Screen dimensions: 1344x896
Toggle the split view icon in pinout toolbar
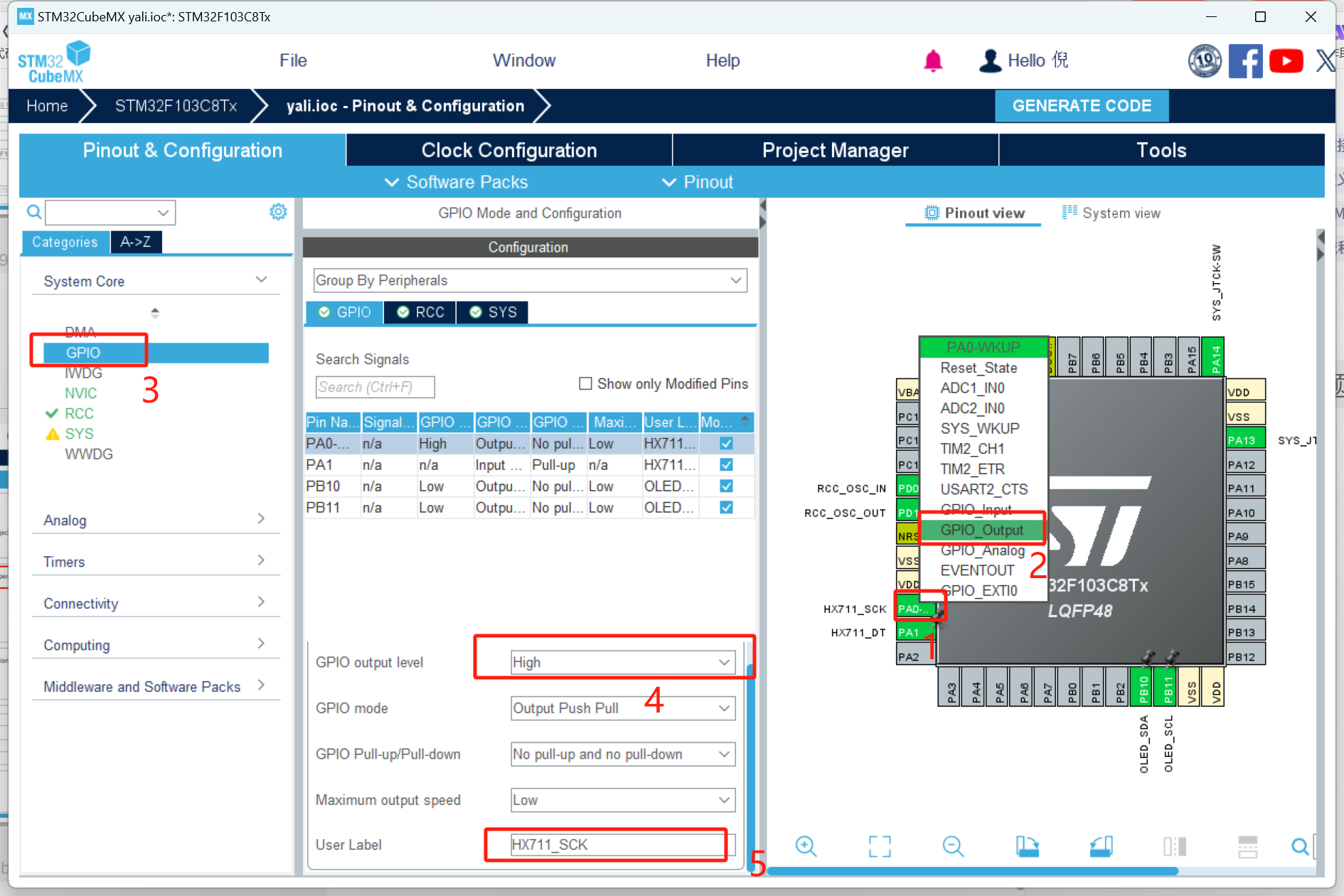(x=1175, y=846)
